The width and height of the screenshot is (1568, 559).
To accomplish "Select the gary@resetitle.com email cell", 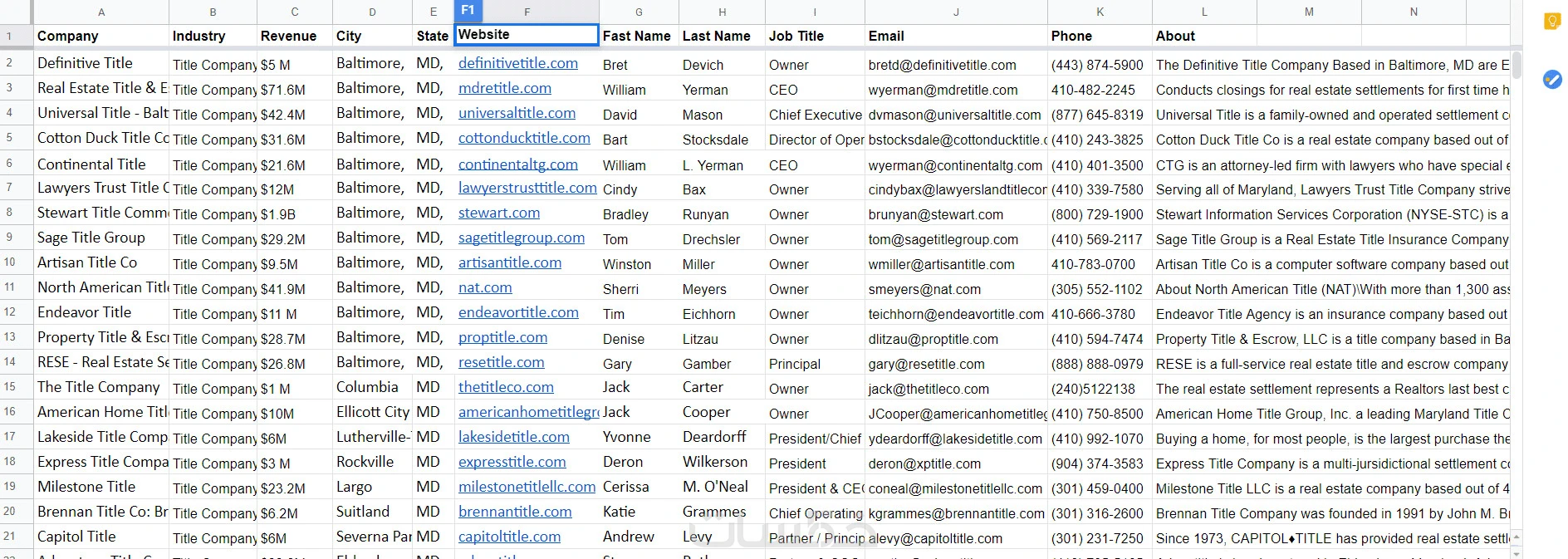I will click(956, 363).
